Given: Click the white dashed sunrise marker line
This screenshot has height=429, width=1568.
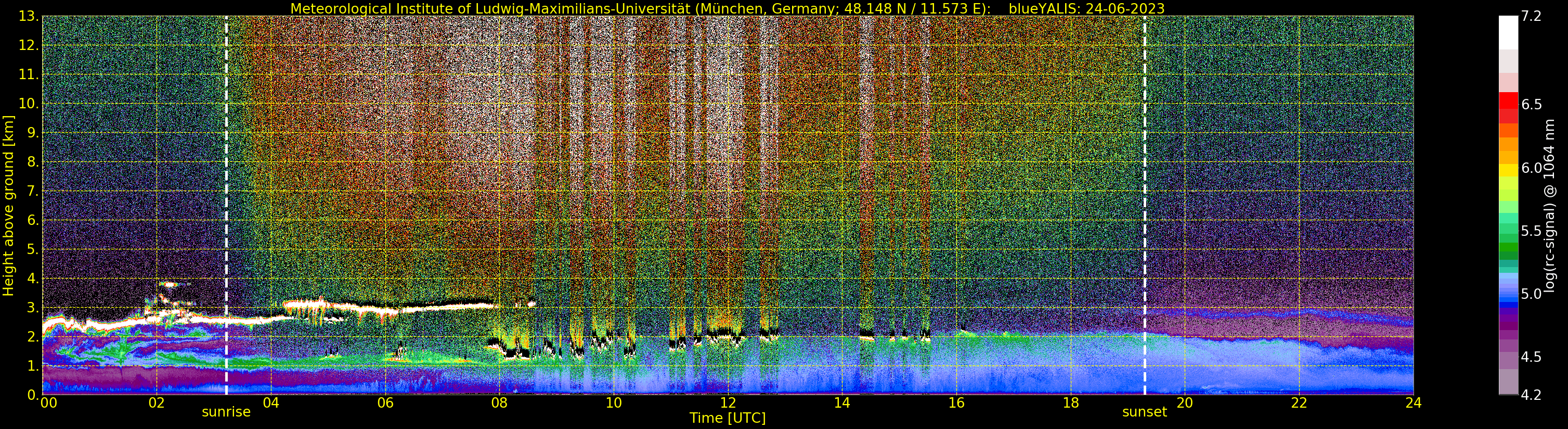Looking at the screenshot, I should click(x=226, y=205).
